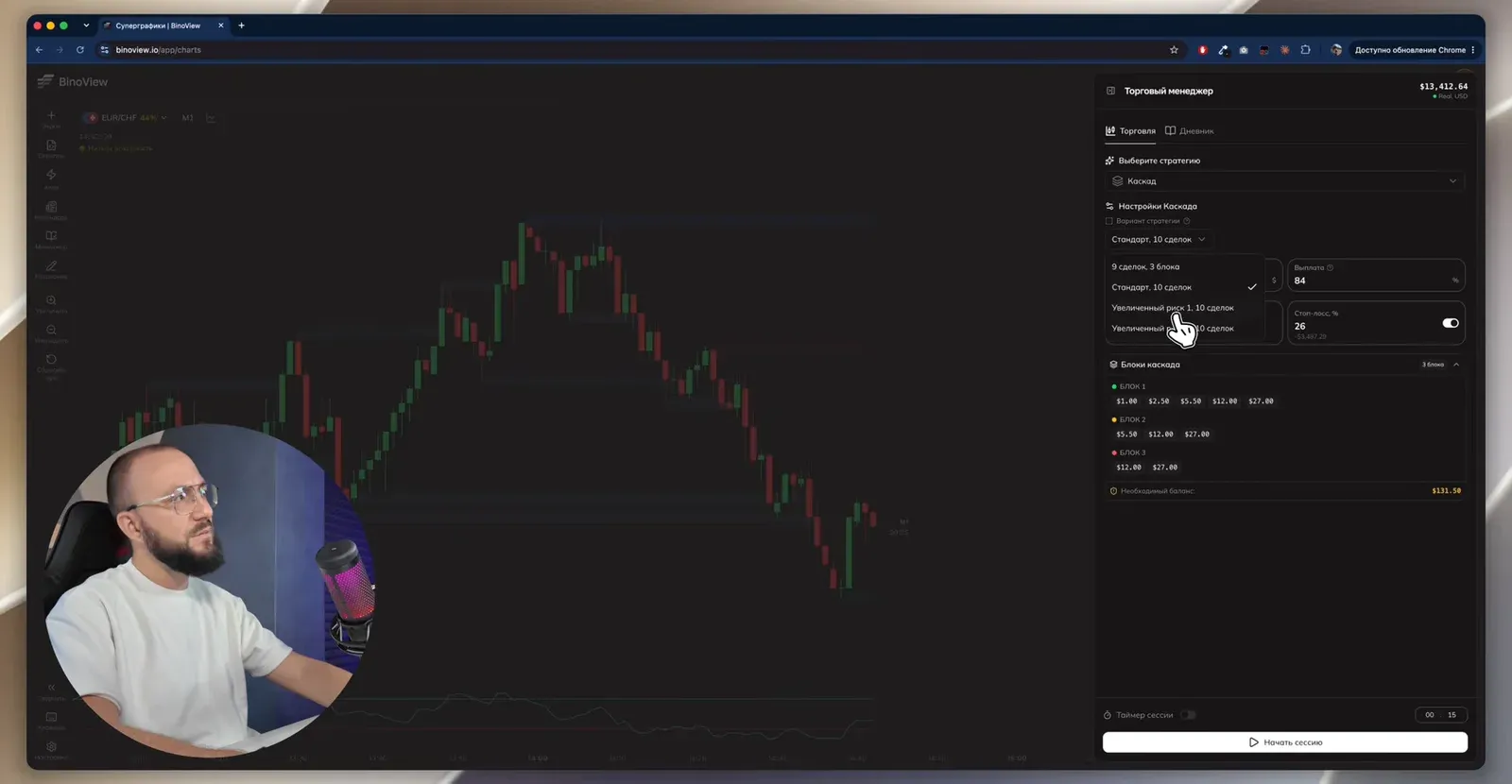The width and height of the screenshot is (1512, 784).
Task: Enable the Таймер сессии switch
Action: 1188,715
